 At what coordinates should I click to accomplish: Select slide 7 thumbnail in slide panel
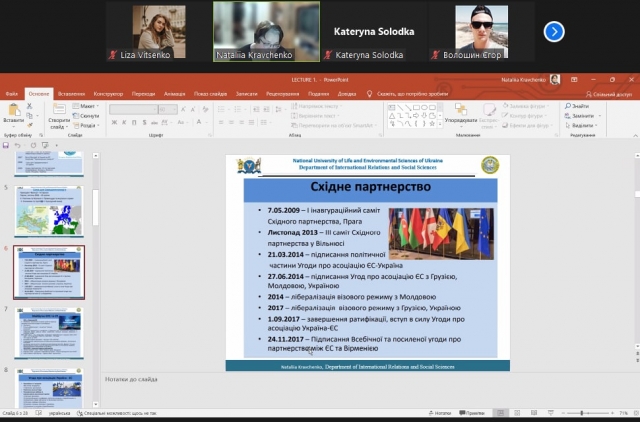point(49,333)
